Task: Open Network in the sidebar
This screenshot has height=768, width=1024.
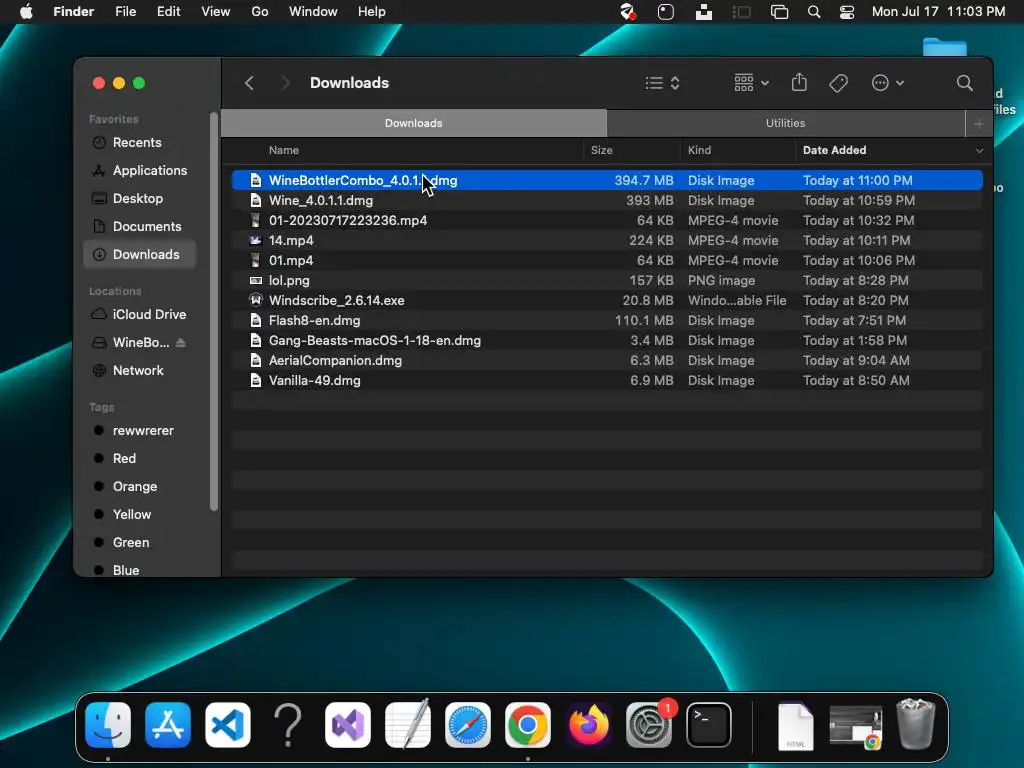Action: (138, 370)
